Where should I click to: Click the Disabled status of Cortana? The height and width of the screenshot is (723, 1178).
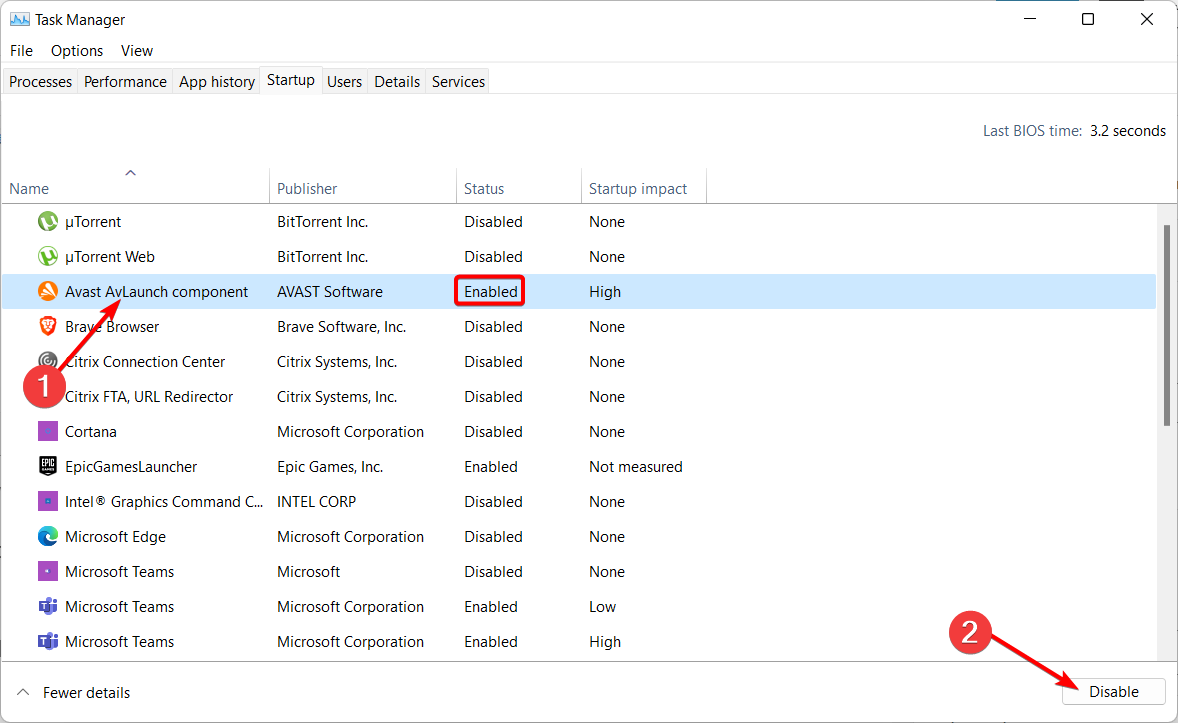tap(493, 431)
